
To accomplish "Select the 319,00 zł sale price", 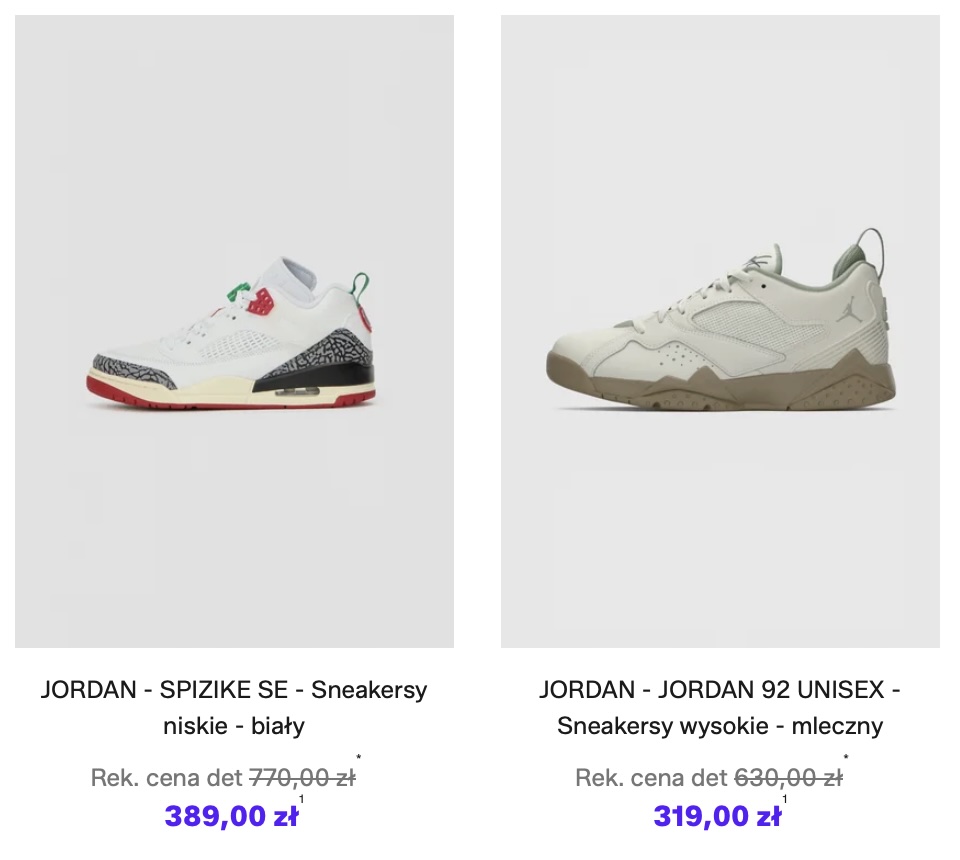I will pyautogui.click(x=717, y=816).
